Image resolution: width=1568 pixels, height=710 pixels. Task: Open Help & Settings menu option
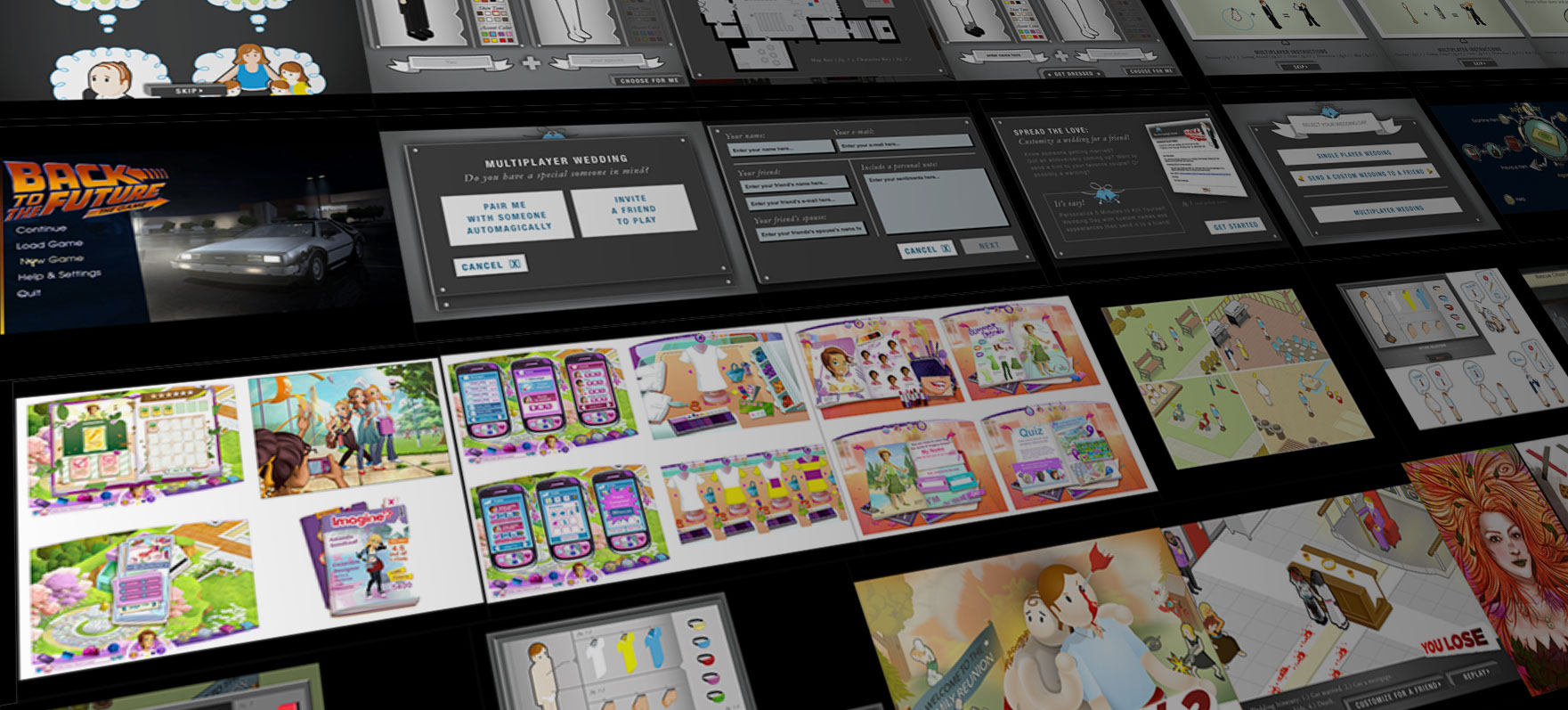59,275
